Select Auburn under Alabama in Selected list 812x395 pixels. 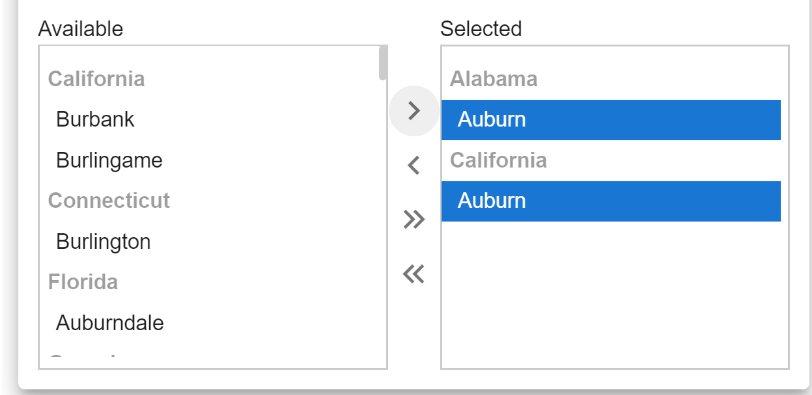(611, 120)
